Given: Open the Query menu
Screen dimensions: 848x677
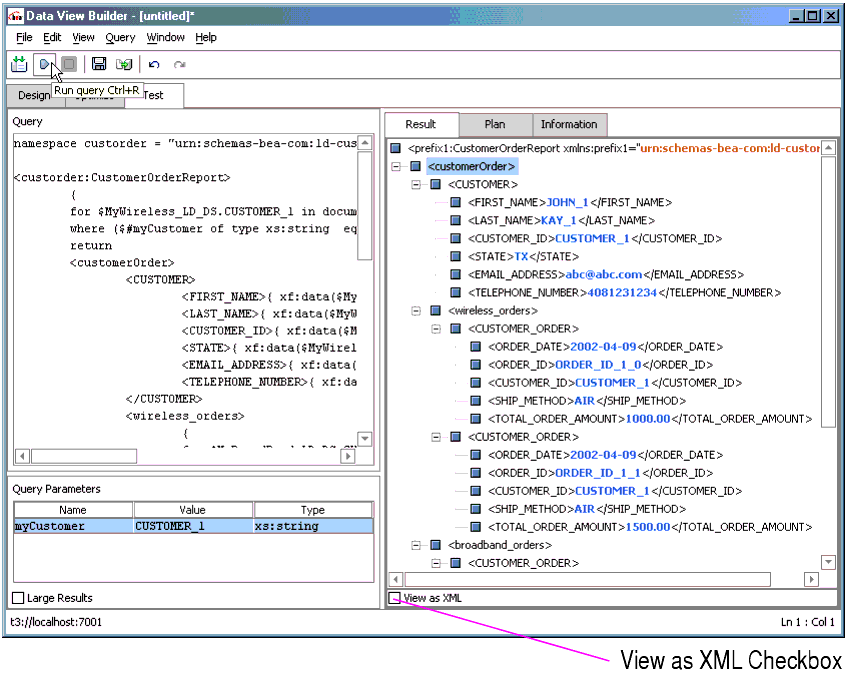Looking at the screenshot, I should click(x=120, y=37).
